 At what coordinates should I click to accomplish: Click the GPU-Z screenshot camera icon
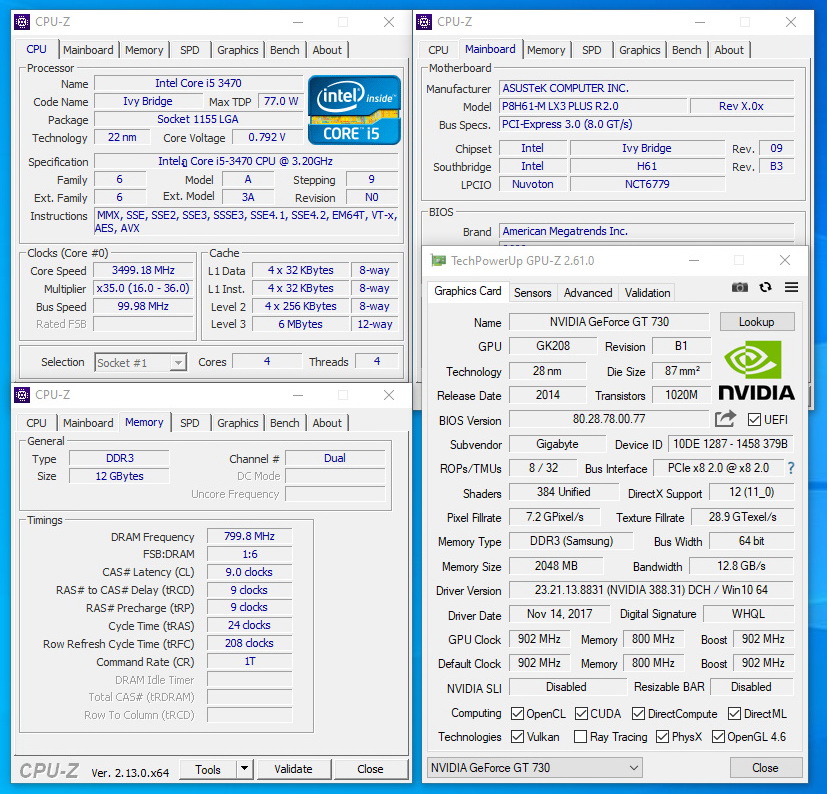coord(739,288)
